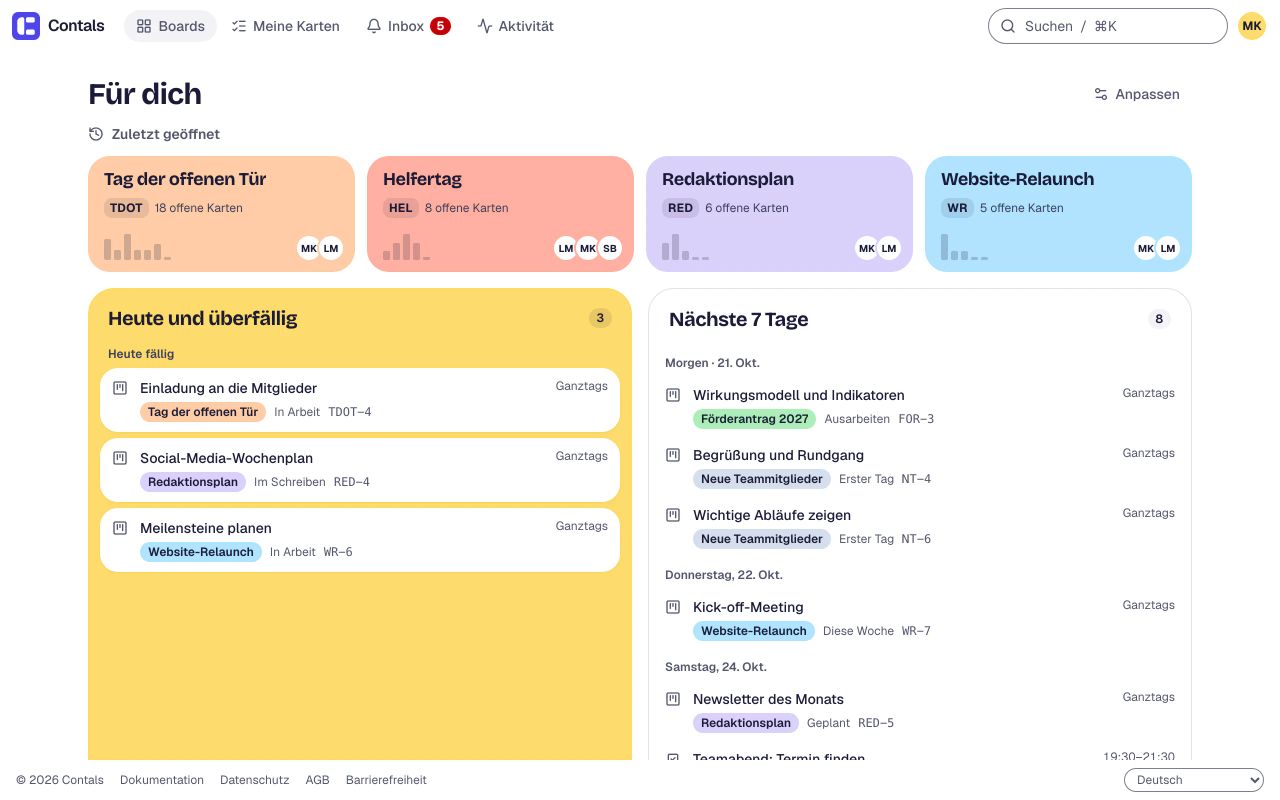Screen dimensions: 1280x800
Task: Click the card icon beside Social-Media-Wochenplan
Action: click(x=120, y=458)
